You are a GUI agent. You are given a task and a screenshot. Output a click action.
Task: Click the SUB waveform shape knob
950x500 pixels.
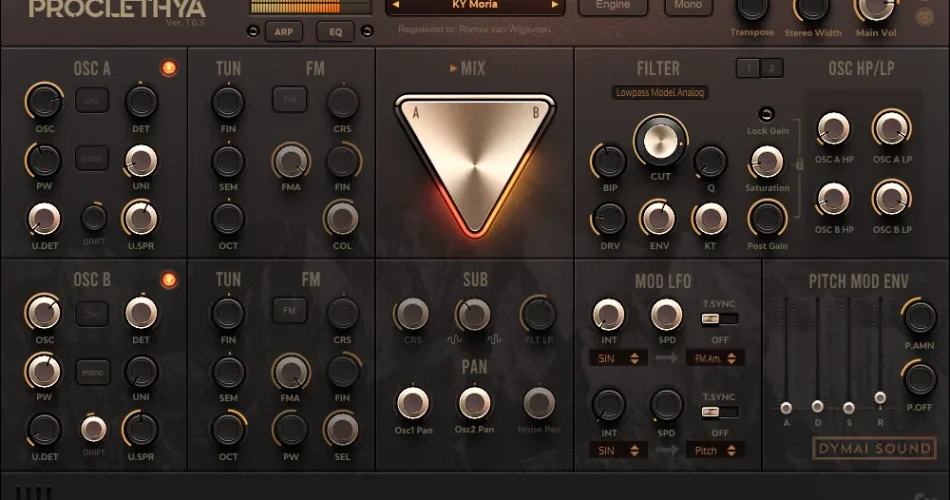click(x=474, y=314)
